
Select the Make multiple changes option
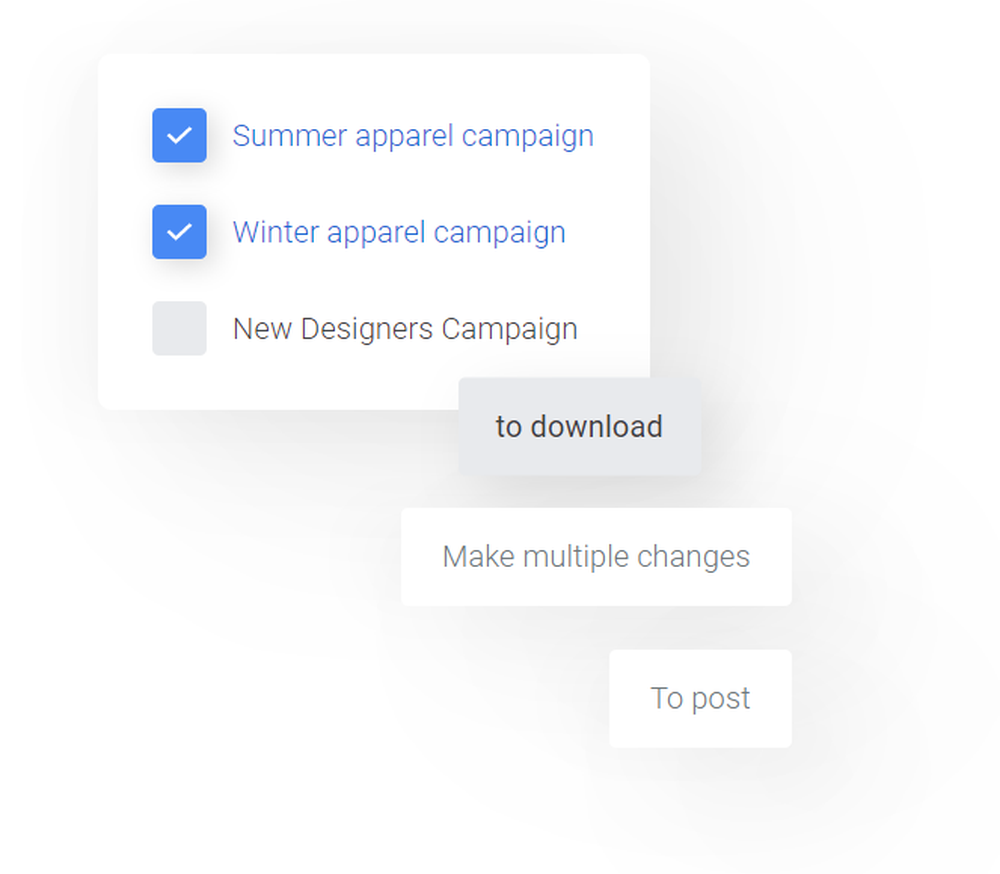tap(596, 557)
